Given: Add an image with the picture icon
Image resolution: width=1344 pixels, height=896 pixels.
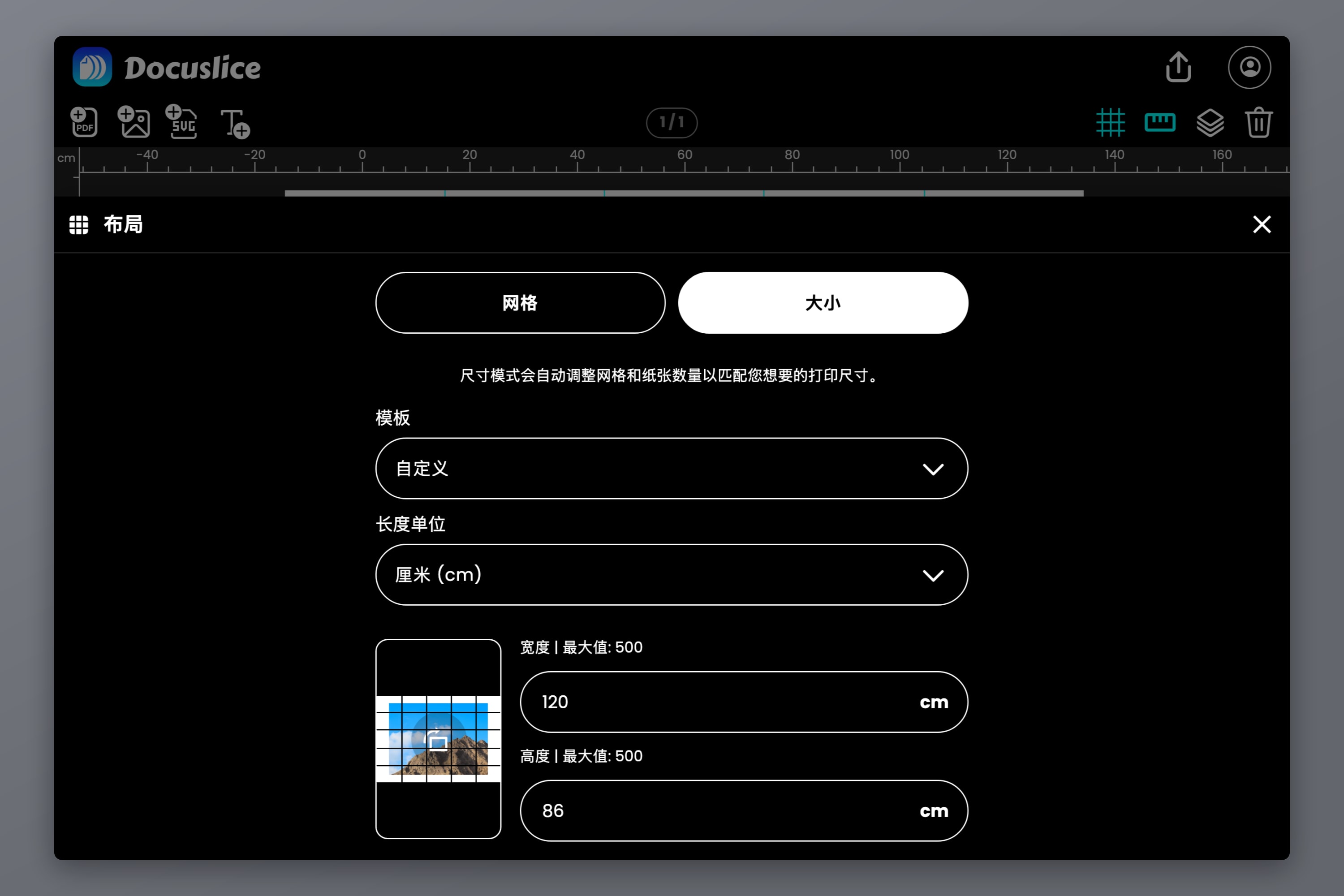Looking at the screenshot, I should (x=134, y=122).
